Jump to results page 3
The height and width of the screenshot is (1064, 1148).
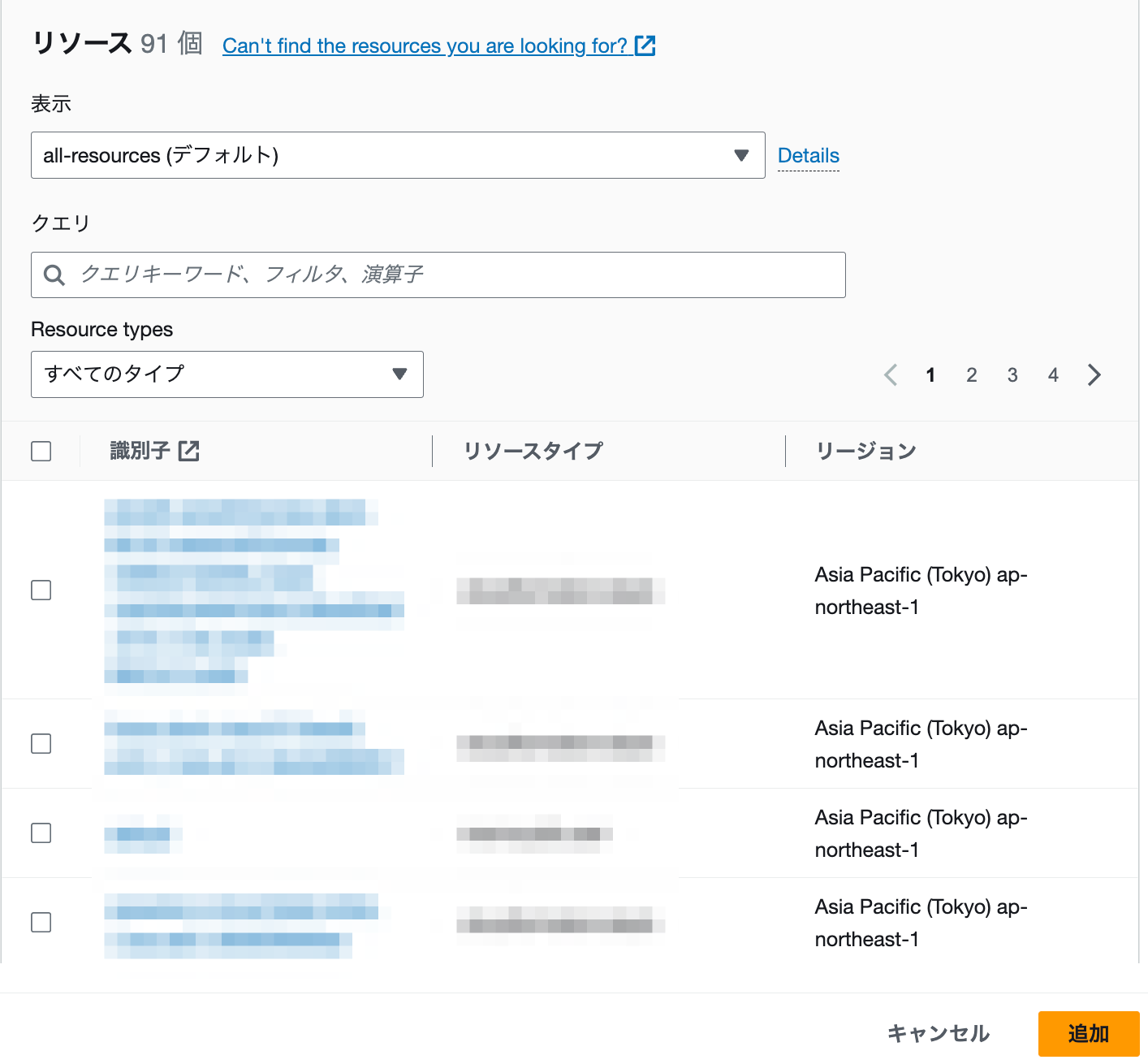(1012, 374)
